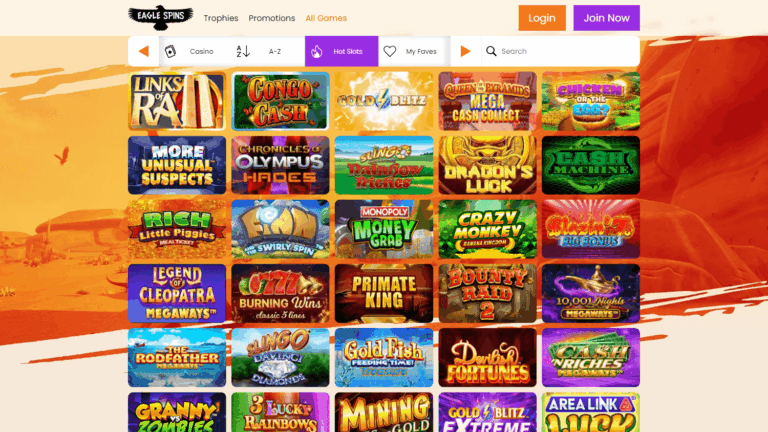The height and width of the screenshot is (432, 768).
Task: Click the right orange arrow in category bar
Action: [465, 51]
